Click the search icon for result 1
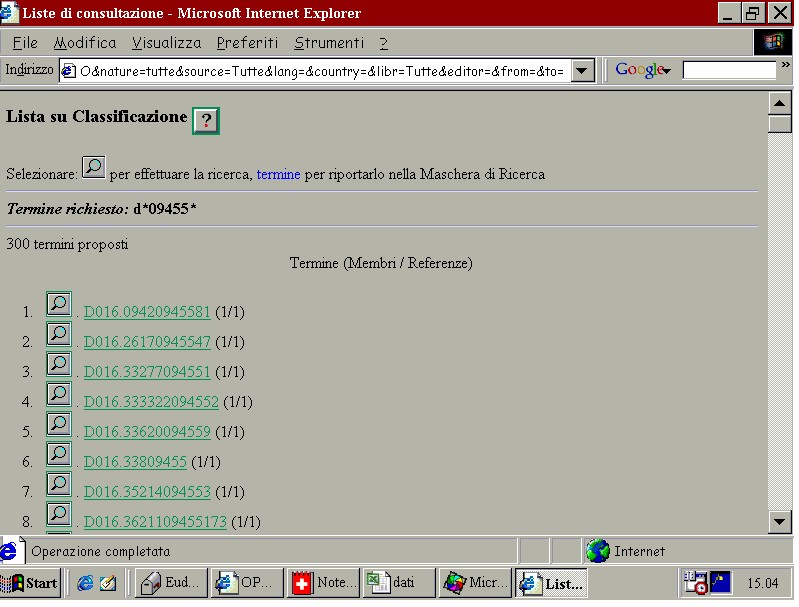Screen dimensions: 799x607 pos(59,304)
